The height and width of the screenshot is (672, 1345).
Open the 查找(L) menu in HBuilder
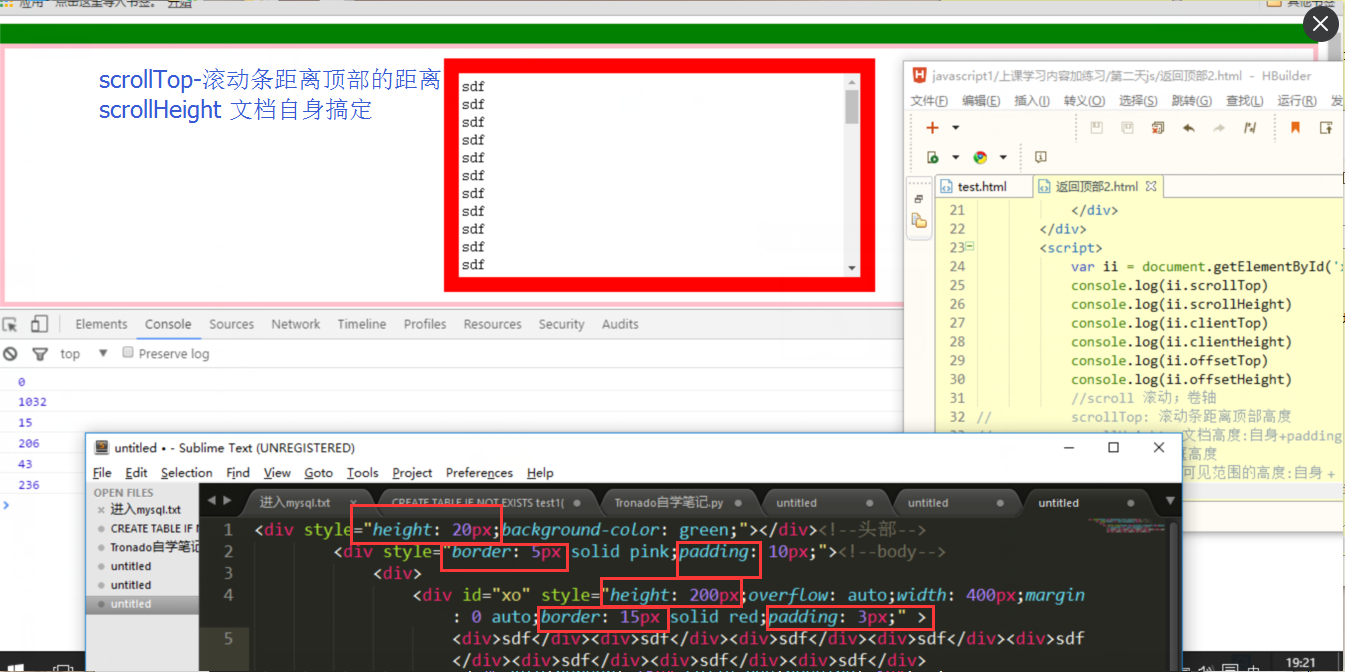[x=1244, y=101]
